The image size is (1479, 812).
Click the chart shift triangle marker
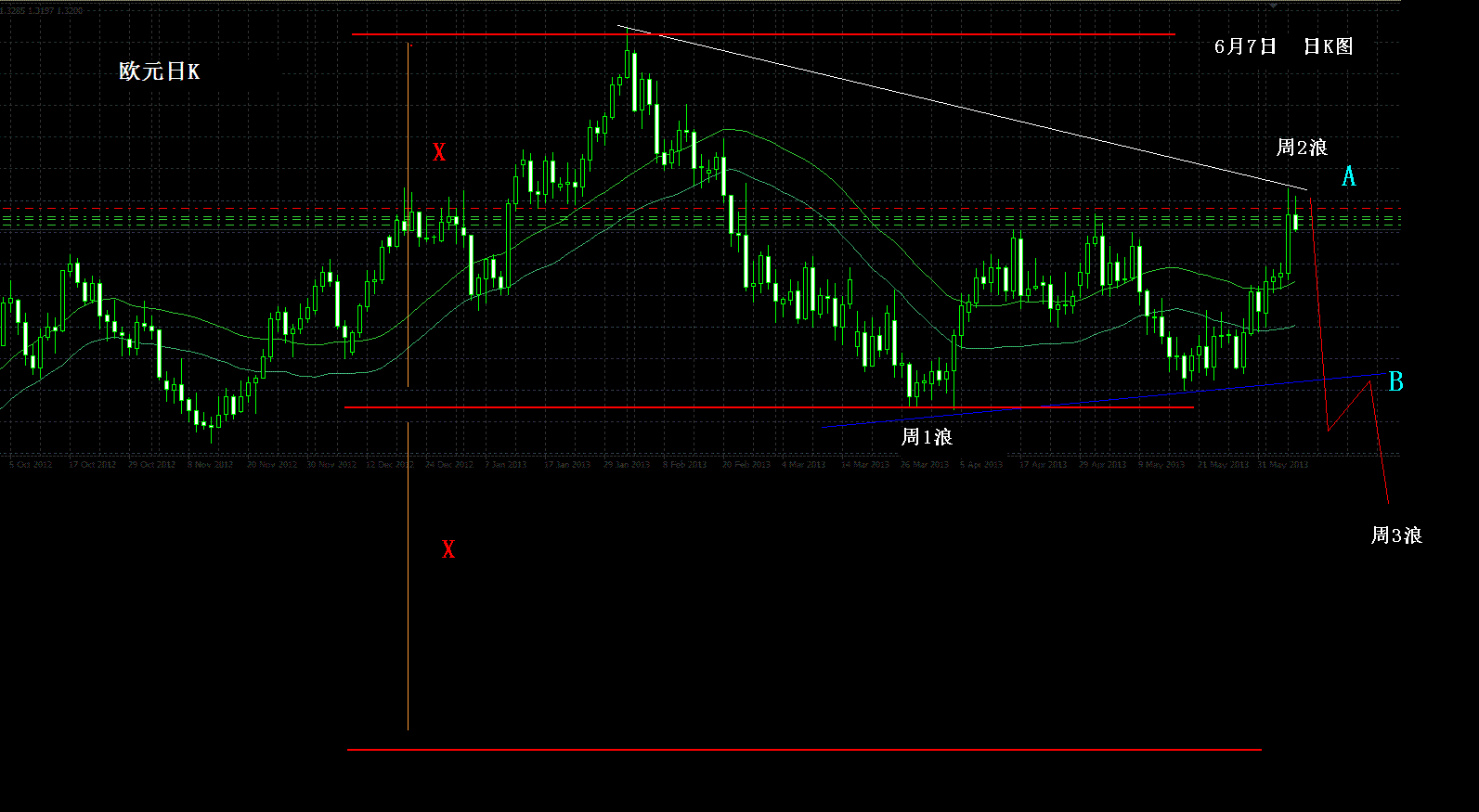(1274, 6)
